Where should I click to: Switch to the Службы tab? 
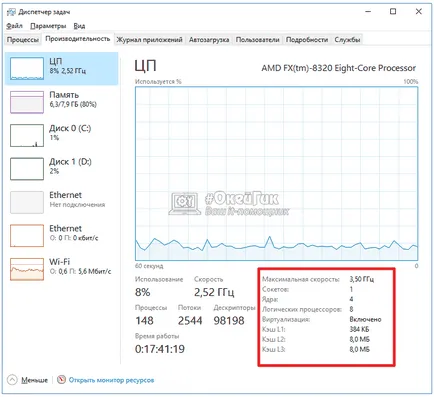347,40
